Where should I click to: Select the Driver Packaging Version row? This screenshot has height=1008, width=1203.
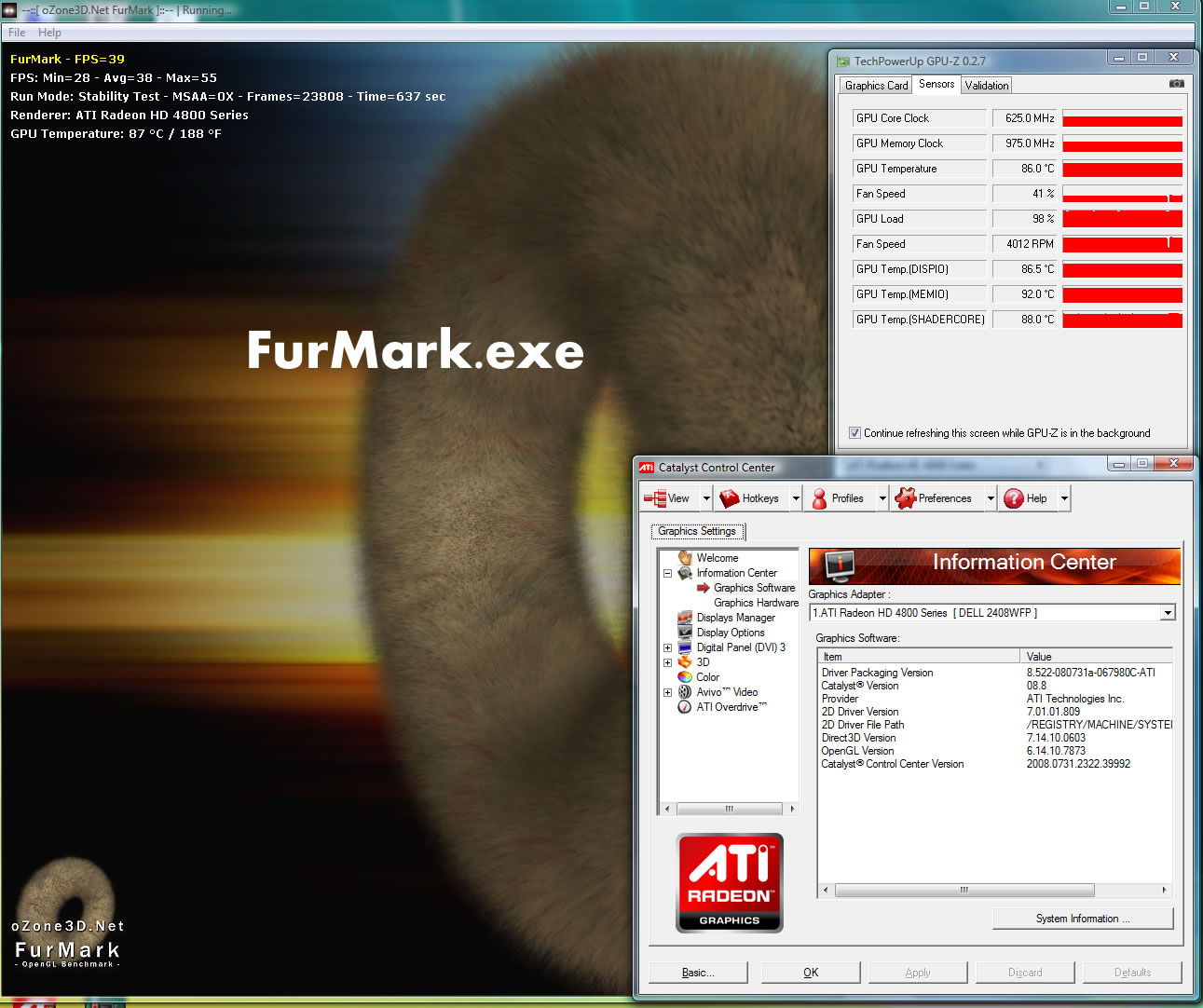pos(994,673)
